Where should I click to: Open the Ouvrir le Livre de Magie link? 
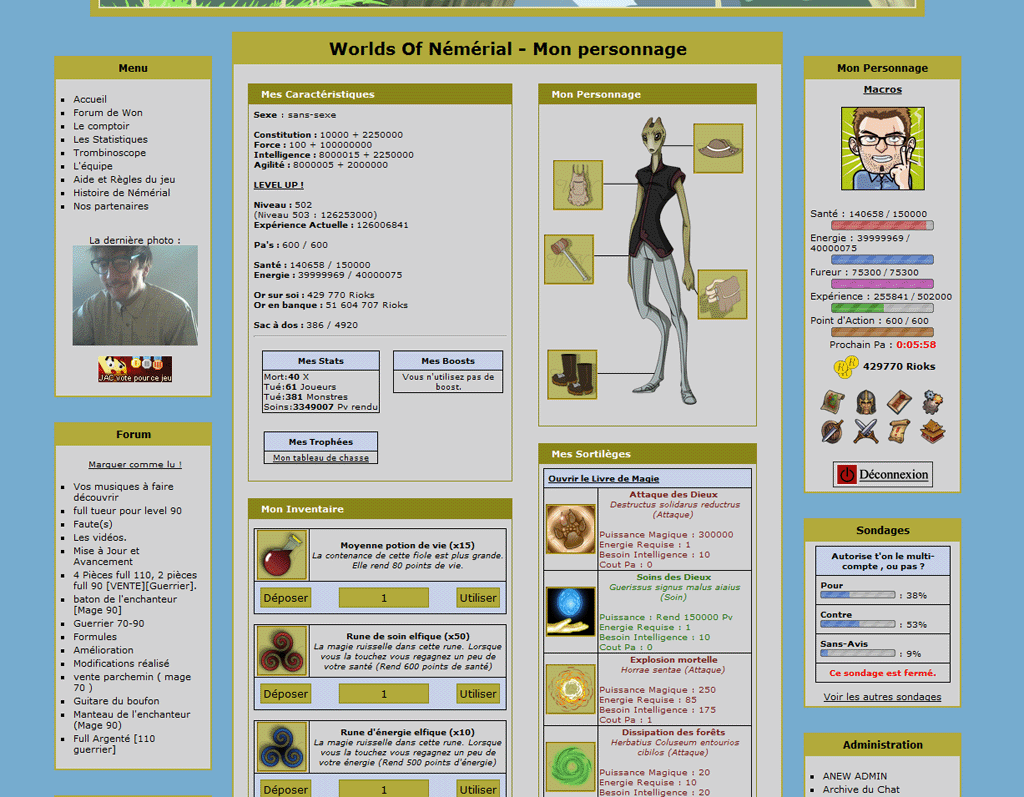click(603, 479)
